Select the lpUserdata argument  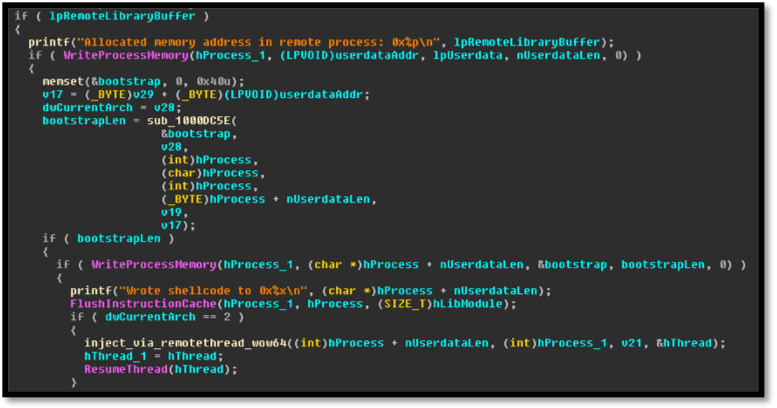click(468, 55)
